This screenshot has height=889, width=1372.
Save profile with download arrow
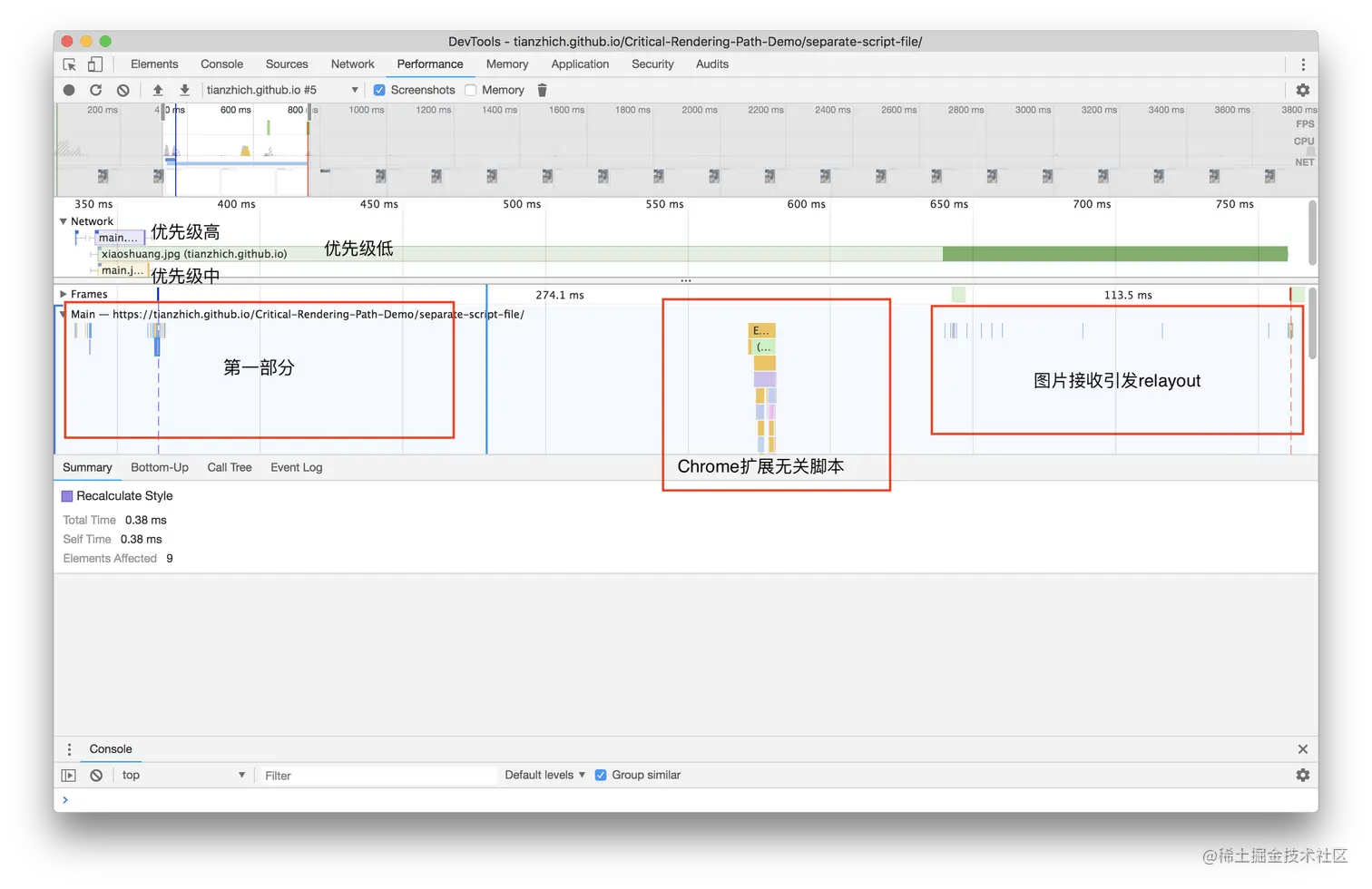coord(184,90)
